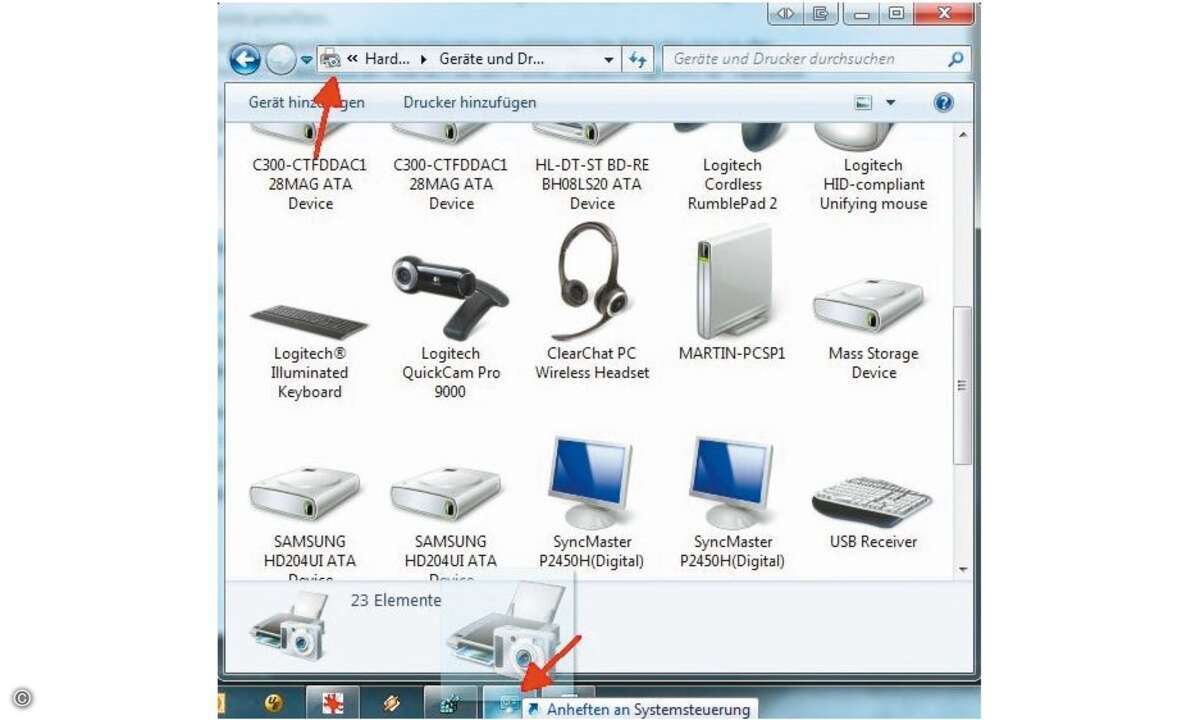1200x720 pixels.
Task: Open the view options dropdown arrow
Action: click(x=891, y=103)
